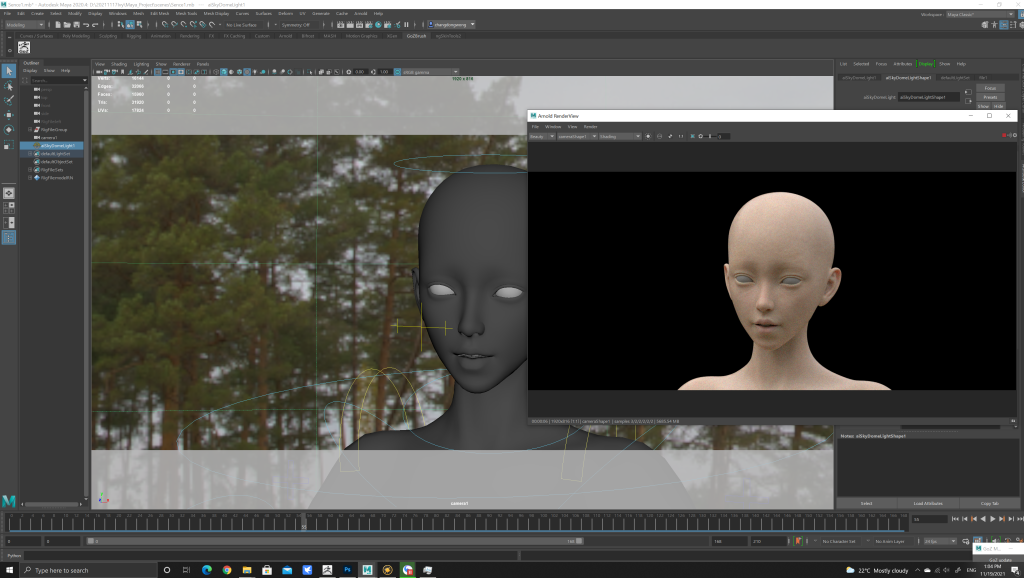1024x578 pixels.
Task: Choose the Move tool in toolbox
Action: point(8,115)
